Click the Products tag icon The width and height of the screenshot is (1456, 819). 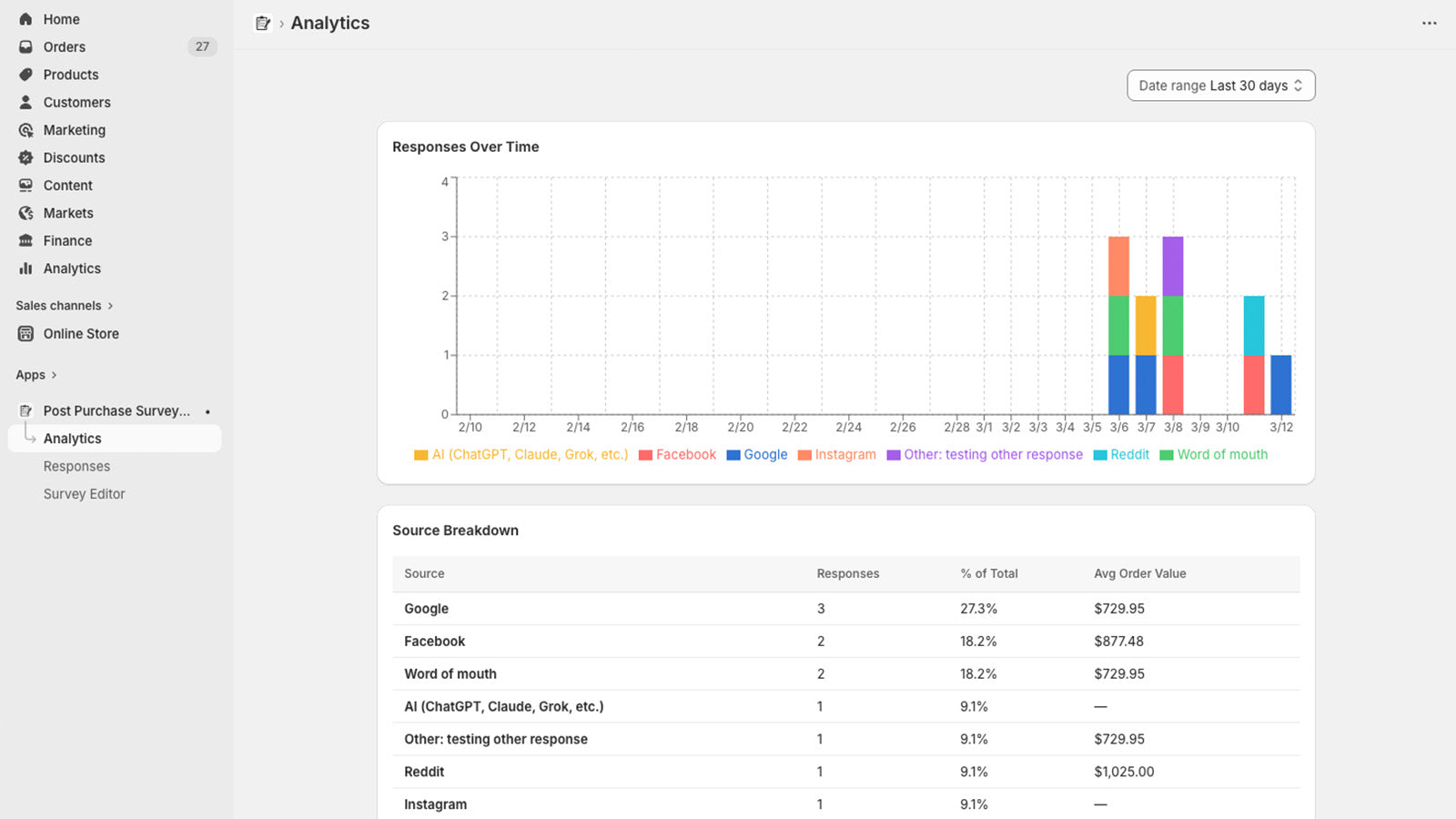pos(25,75)
